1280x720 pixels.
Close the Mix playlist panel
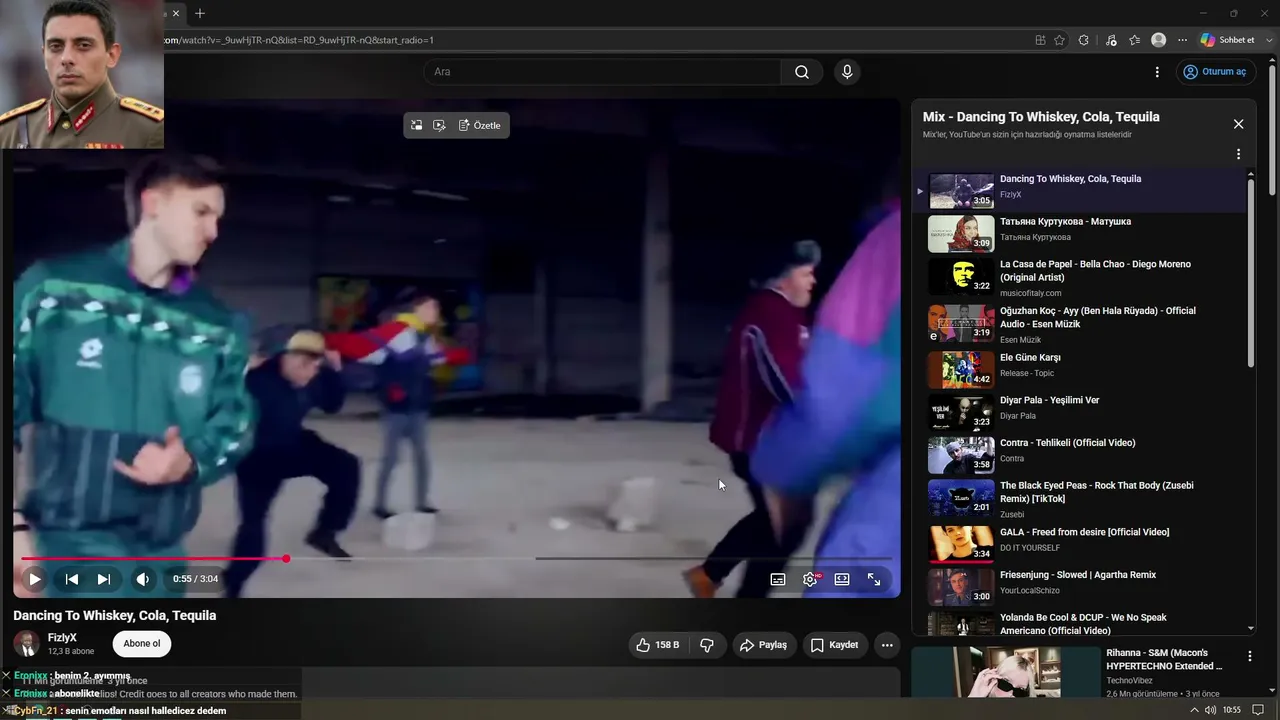coord(1238,124)
